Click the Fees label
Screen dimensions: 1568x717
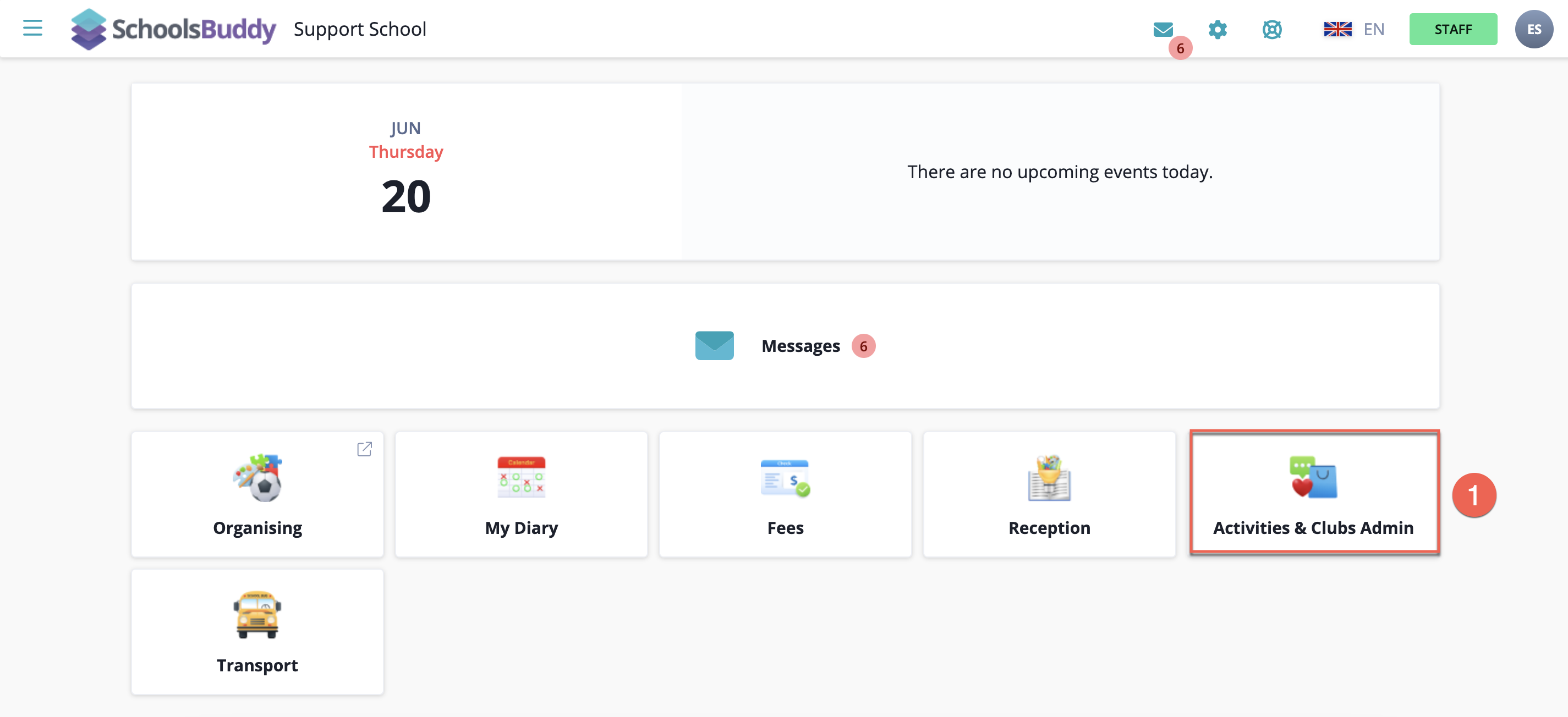[785, 528]
